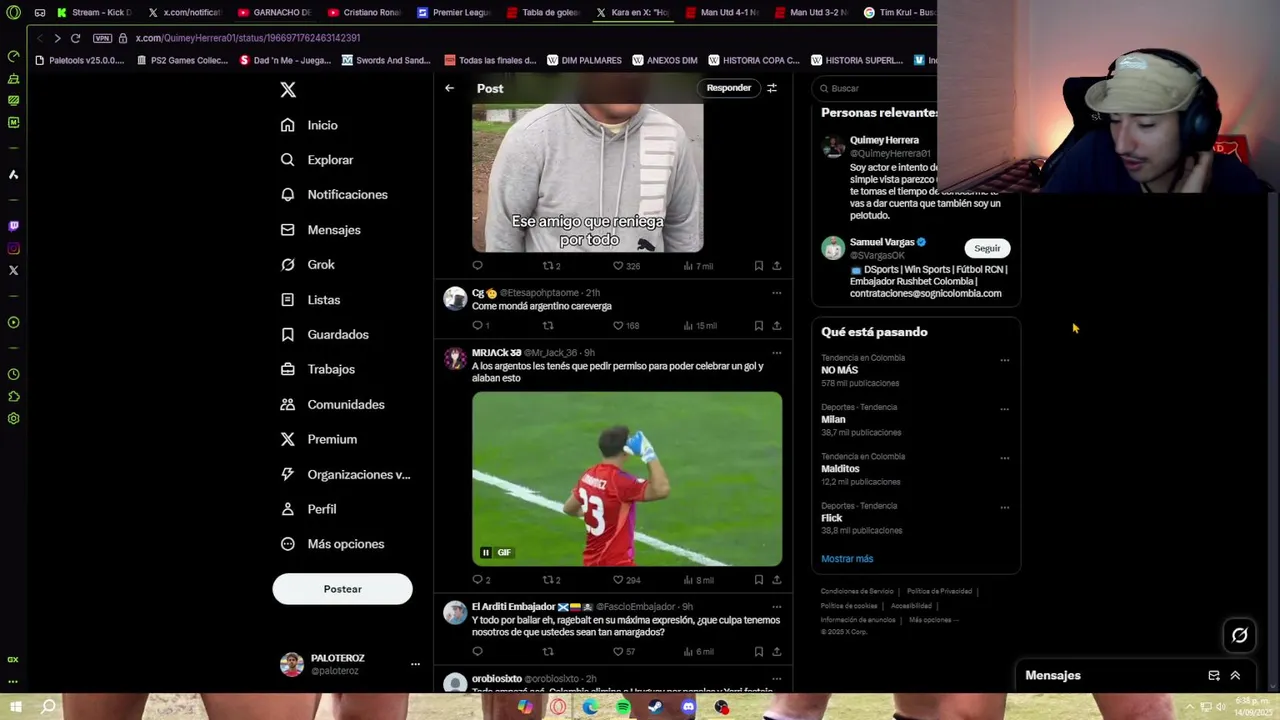Switch to the 'Tim Krul' Google tab
The height and width of the screenshot is (720, 1280).
[x=902, y=13]
